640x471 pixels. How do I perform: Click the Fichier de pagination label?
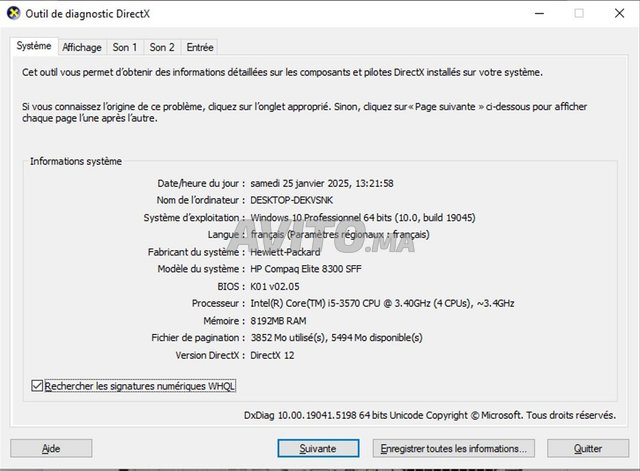pos(198,338)
